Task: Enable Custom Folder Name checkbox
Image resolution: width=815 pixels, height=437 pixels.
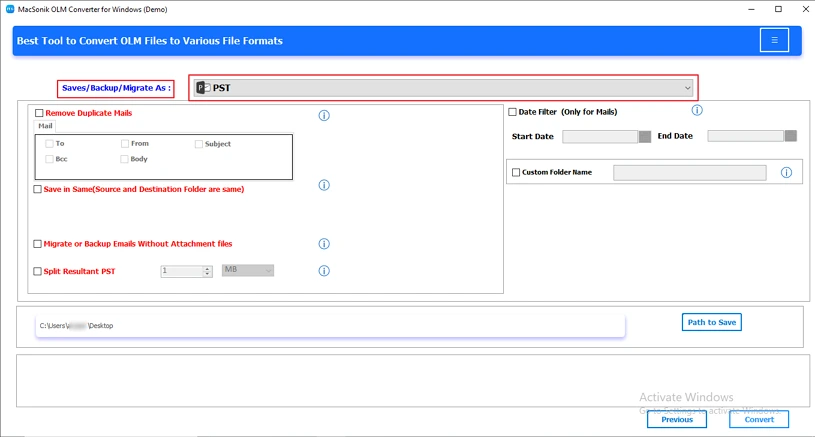Action: coord(516,172)
